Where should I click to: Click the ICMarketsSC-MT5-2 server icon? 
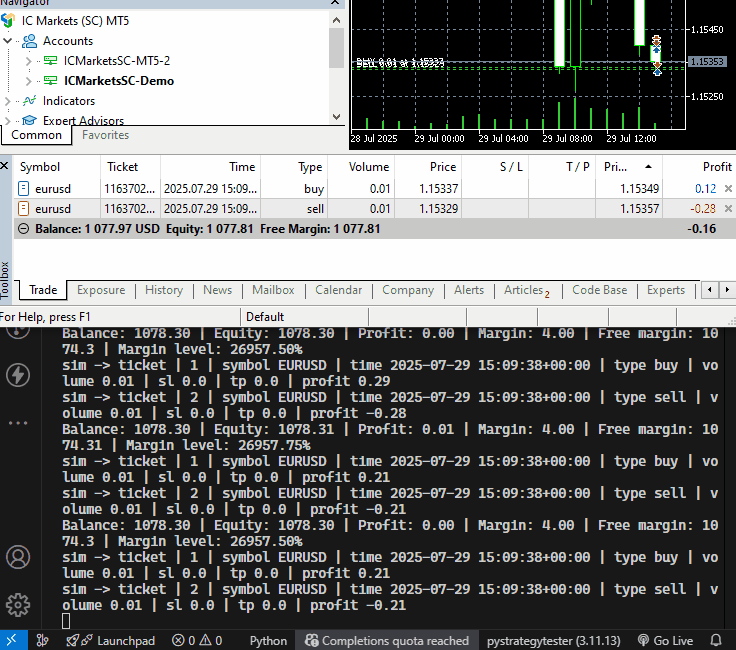[x=51, y=61]
